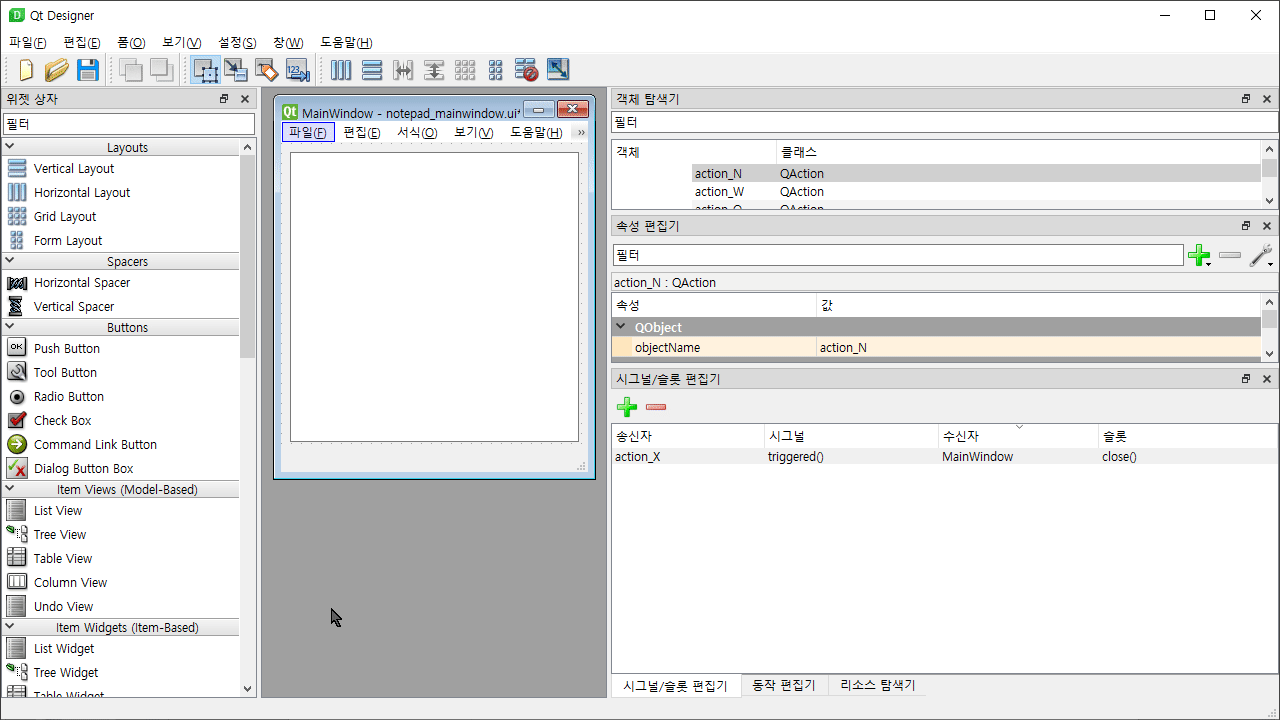The width and height of the screenshot is (1280, 720).
Task: Remove connection with red minus in signal/slot editor
Action: pyautogui.click(x=656, y=407)
